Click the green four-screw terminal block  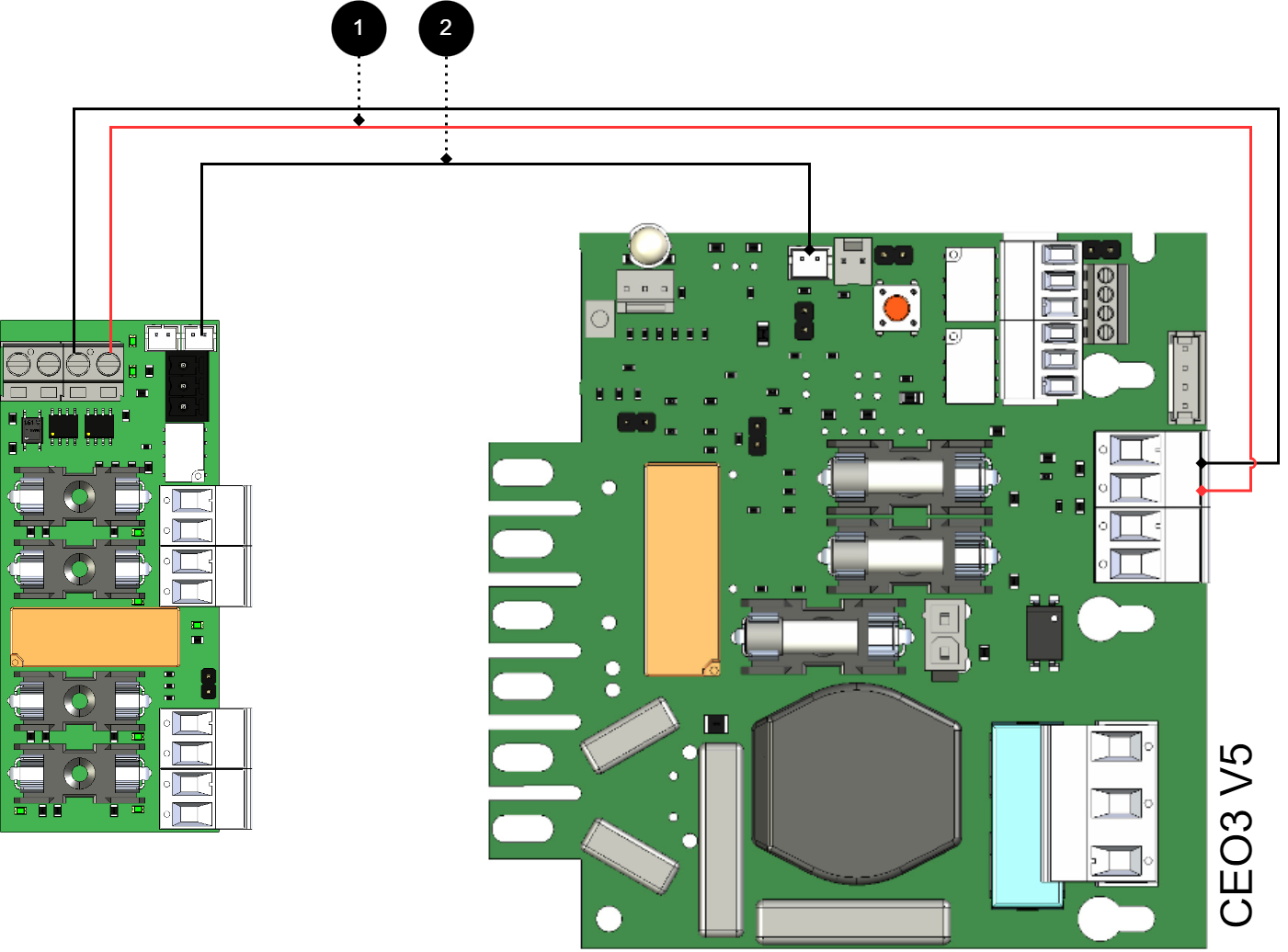1106,303
